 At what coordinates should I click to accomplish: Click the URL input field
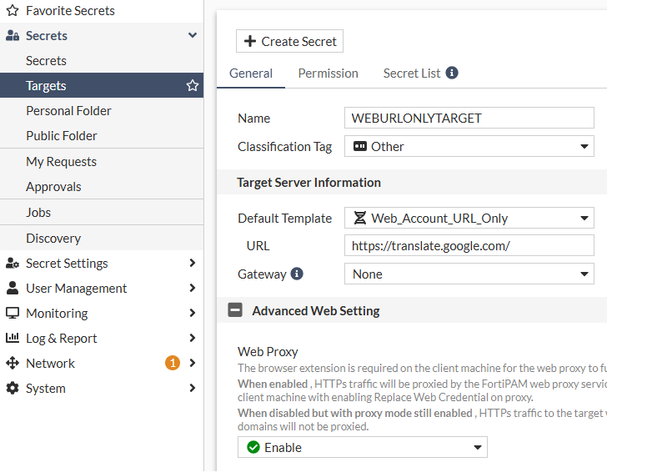pyautogui.click(x=469, y=246)
